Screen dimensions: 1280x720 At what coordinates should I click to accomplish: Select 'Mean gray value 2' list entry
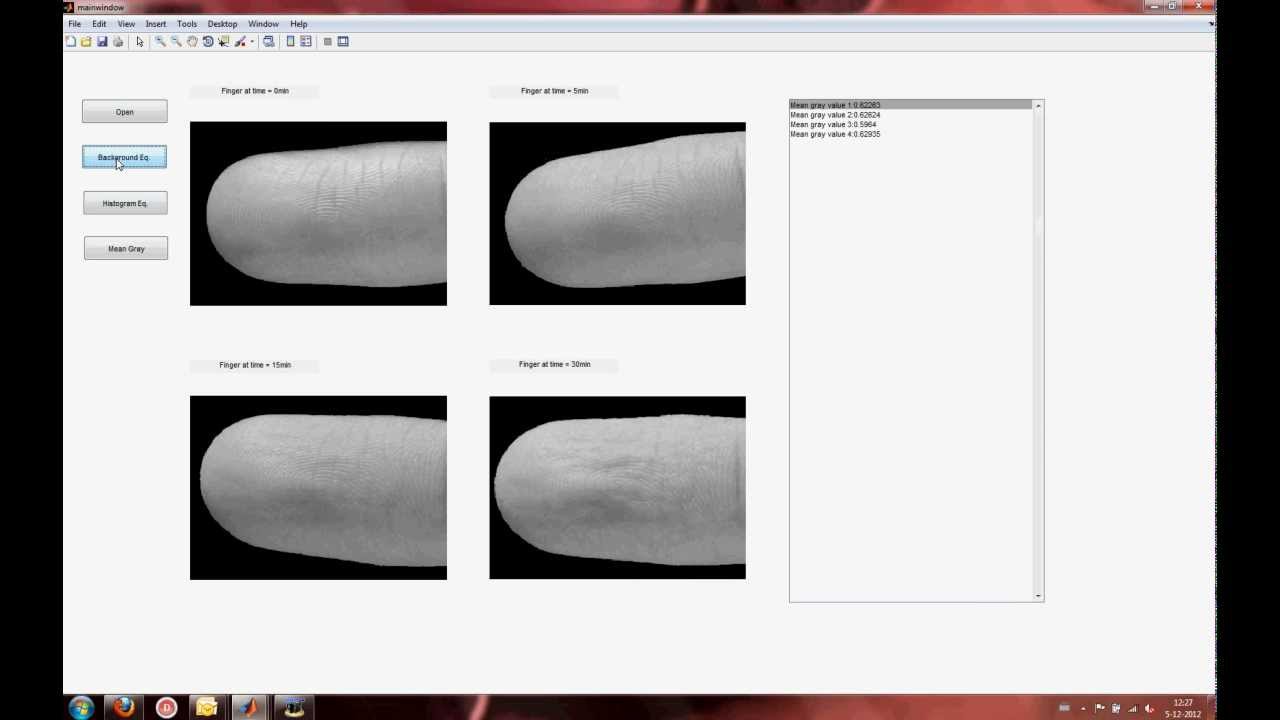910,115
